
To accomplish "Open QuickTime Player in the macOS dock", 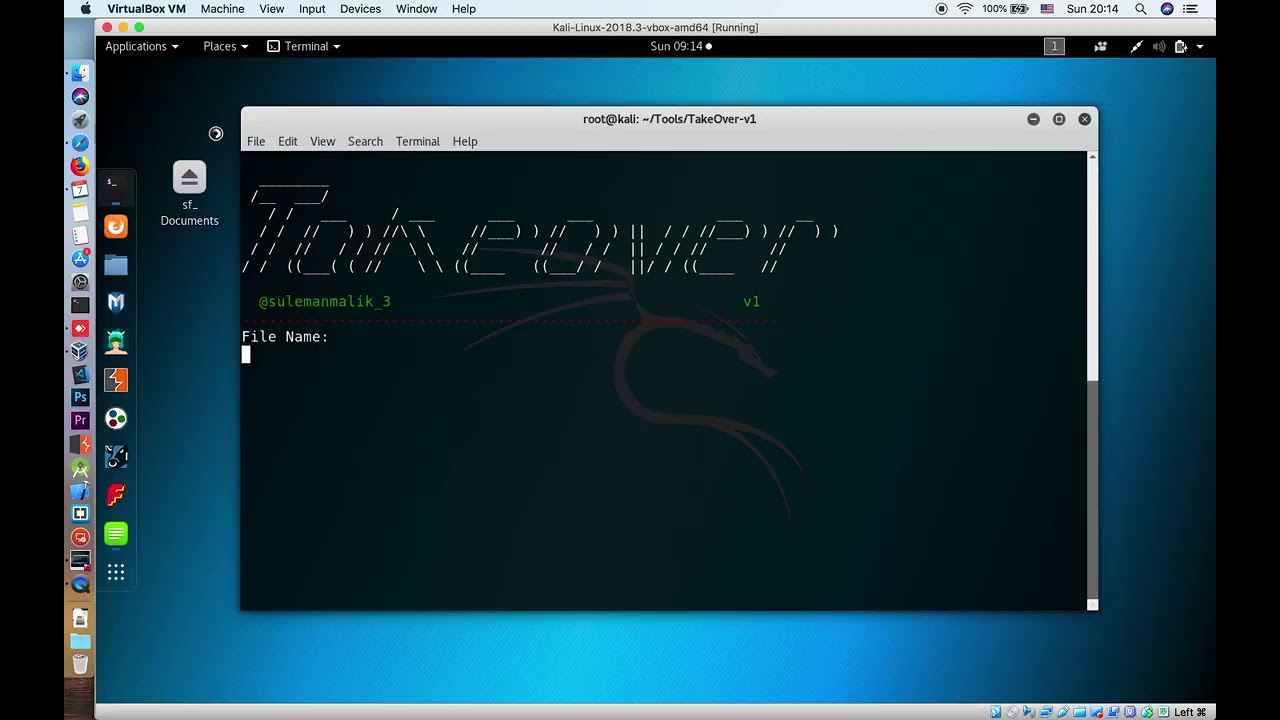I will tap(80, 584).
